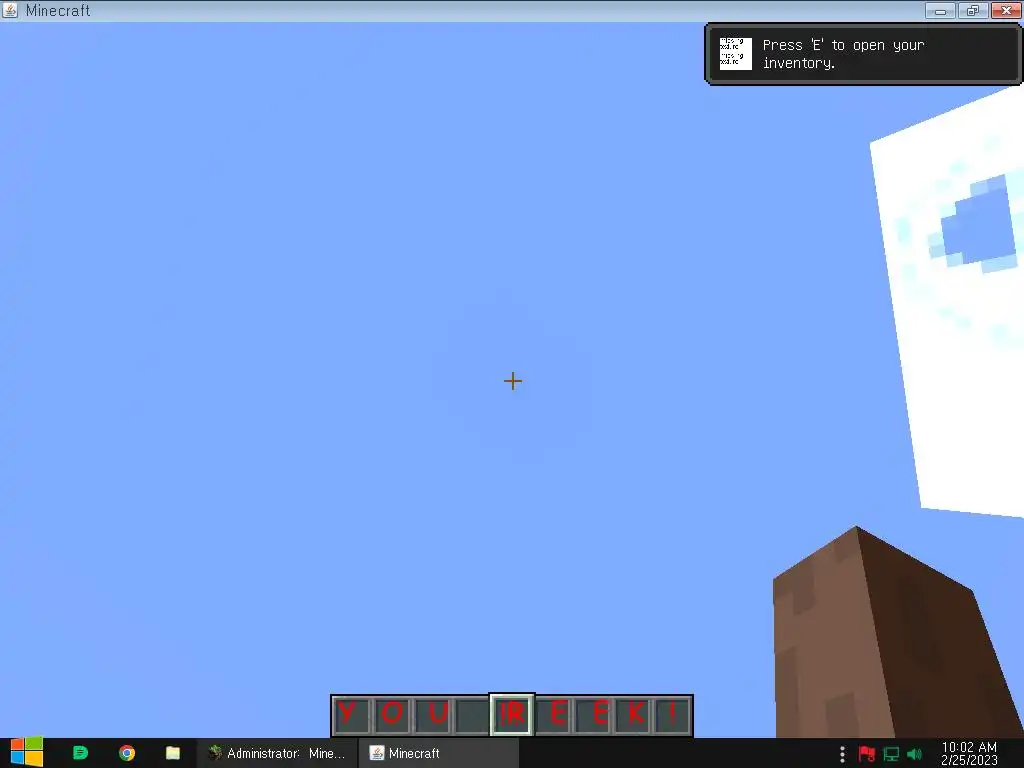
Task: Click the 'Press E to open your inventory' hint
Action: click(x=843, y=54)
